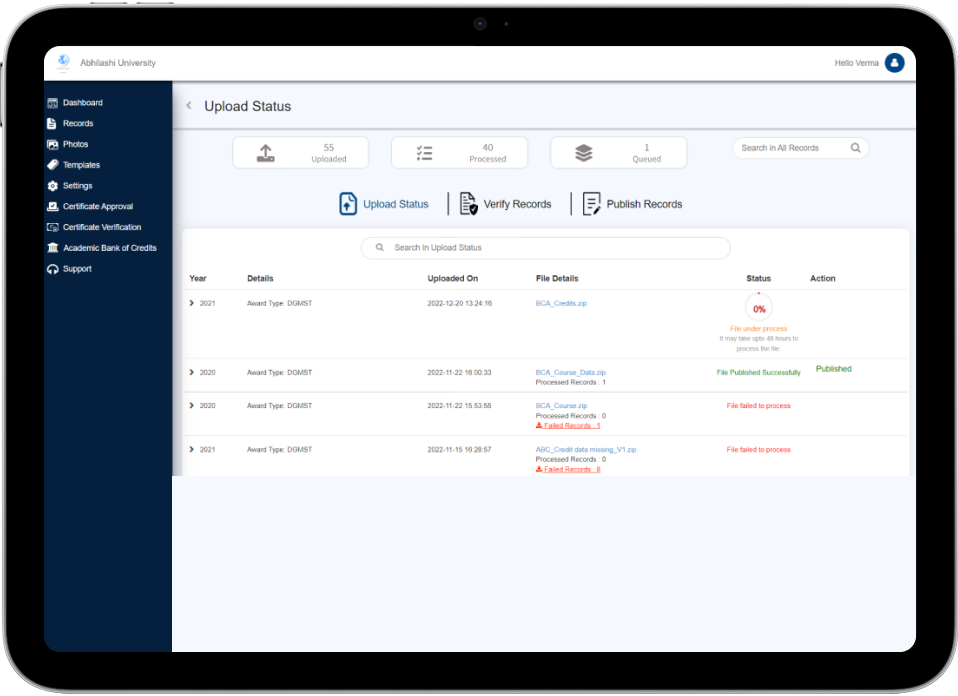This screenshot has width=958, height=696.
Task: Click the Dashboard icon in sidebar
Action: 53,103
